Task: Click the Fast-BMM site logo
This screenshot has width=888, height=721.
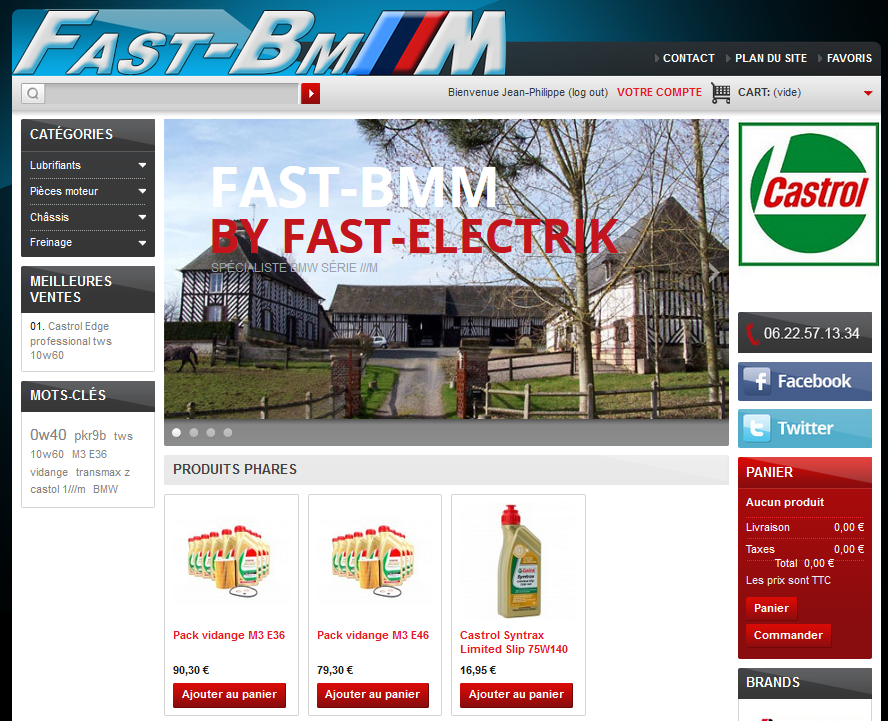Action: coord(259,42)
